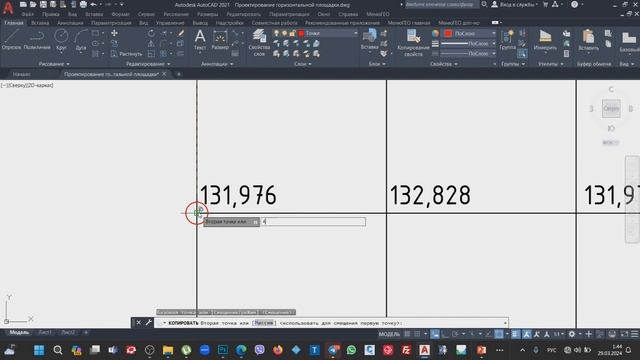Toggle polar tracking in status bar
Screen dimensions: 640x360
(x=455, y=334)
